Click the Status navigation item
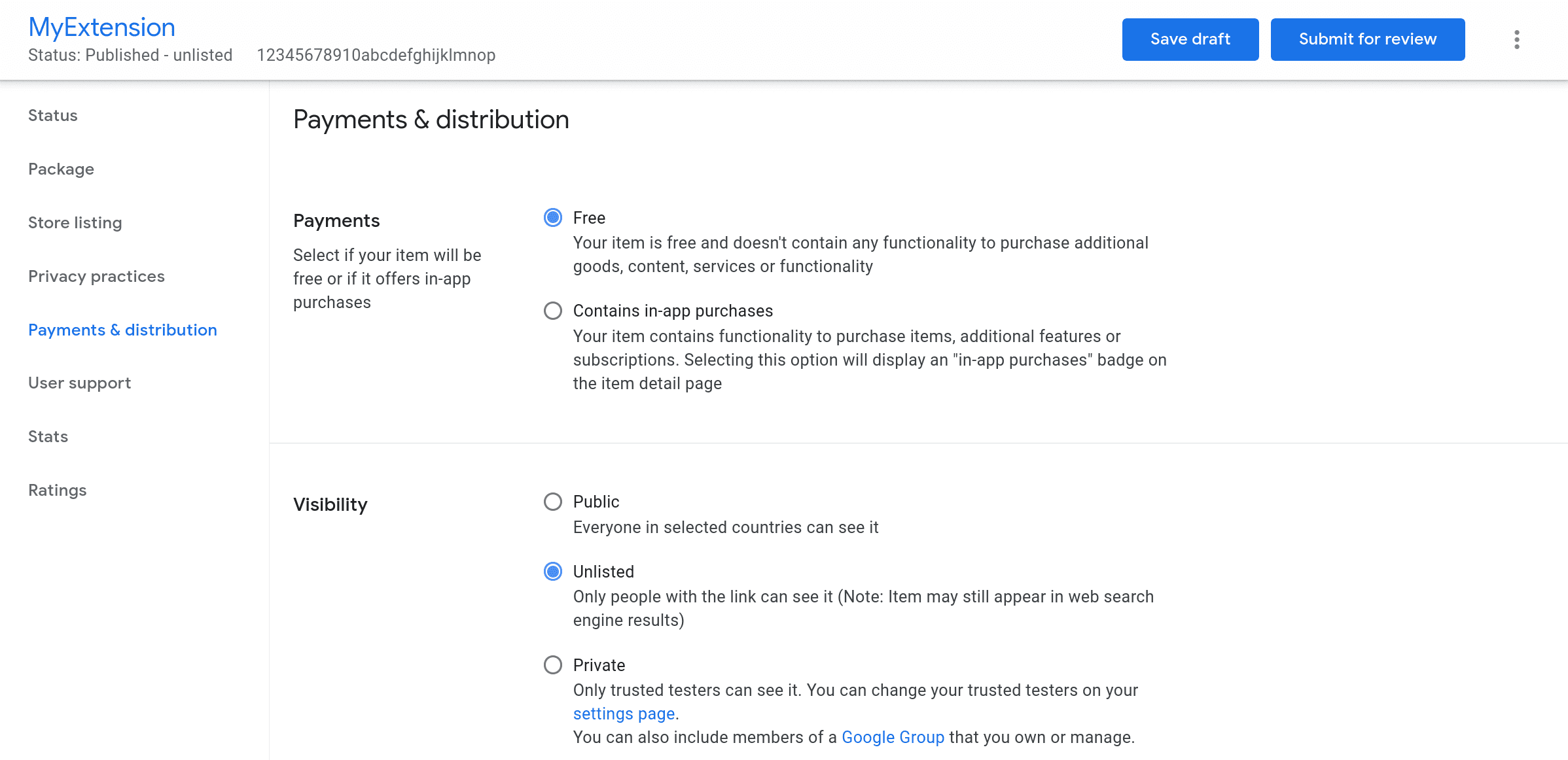1568x760 pixels. (x=53, y=115)
